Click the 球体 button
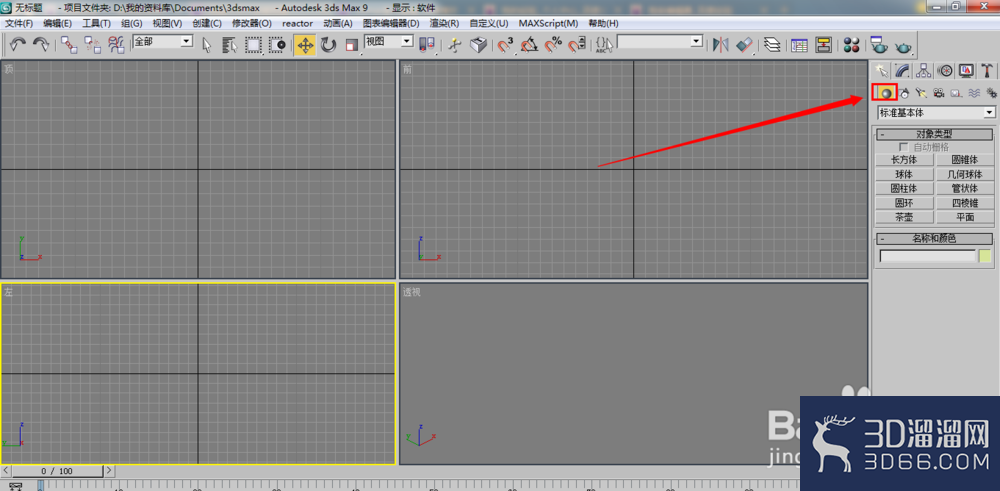 pos(904,174)
